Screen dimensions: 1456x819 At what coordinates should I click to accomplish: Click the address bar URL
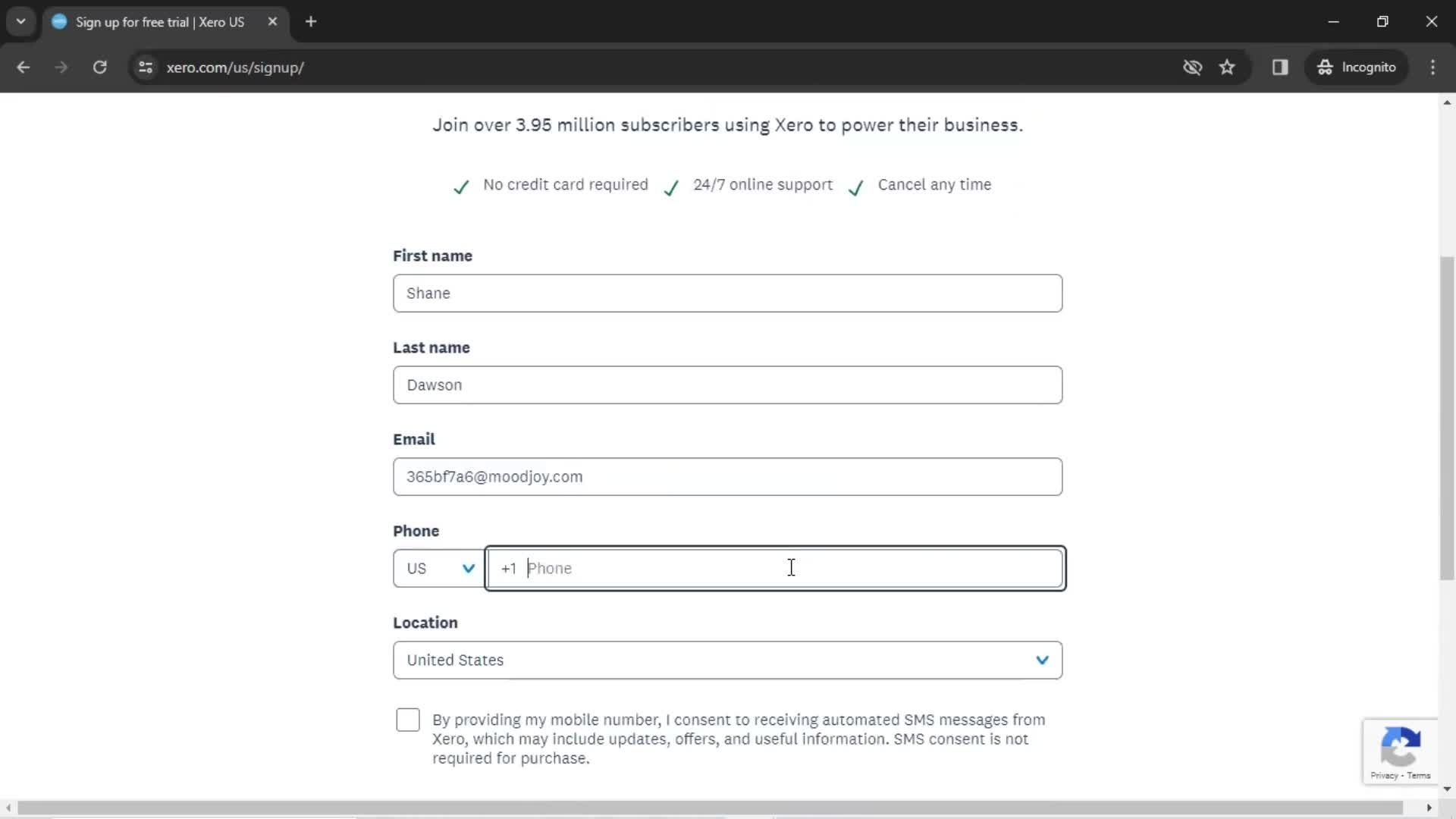(x=235, y=67)
